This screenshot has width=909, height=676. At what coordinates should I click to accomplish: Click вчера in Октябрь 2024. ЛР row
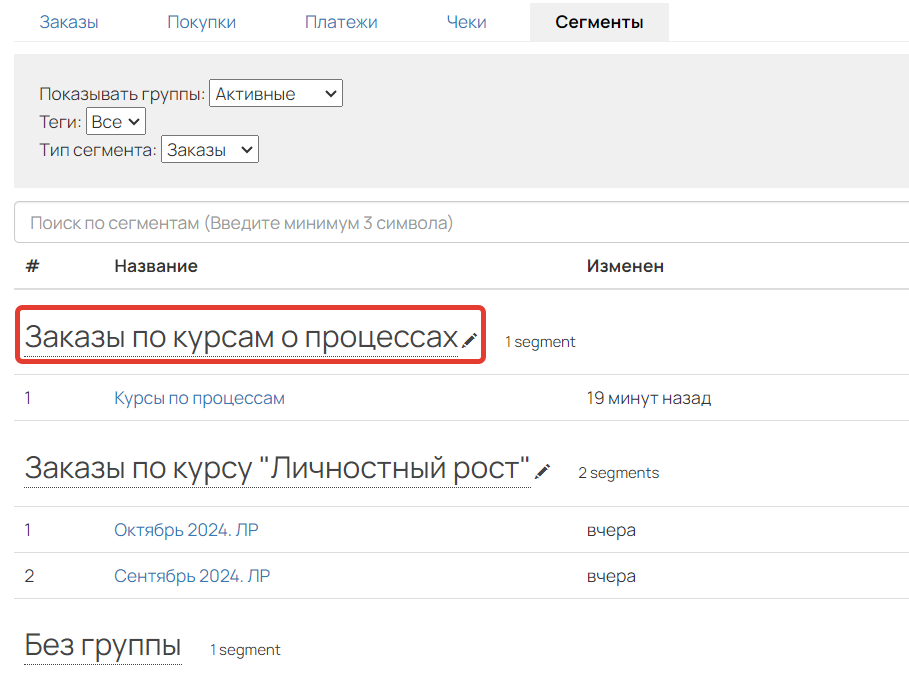[611, 530]
